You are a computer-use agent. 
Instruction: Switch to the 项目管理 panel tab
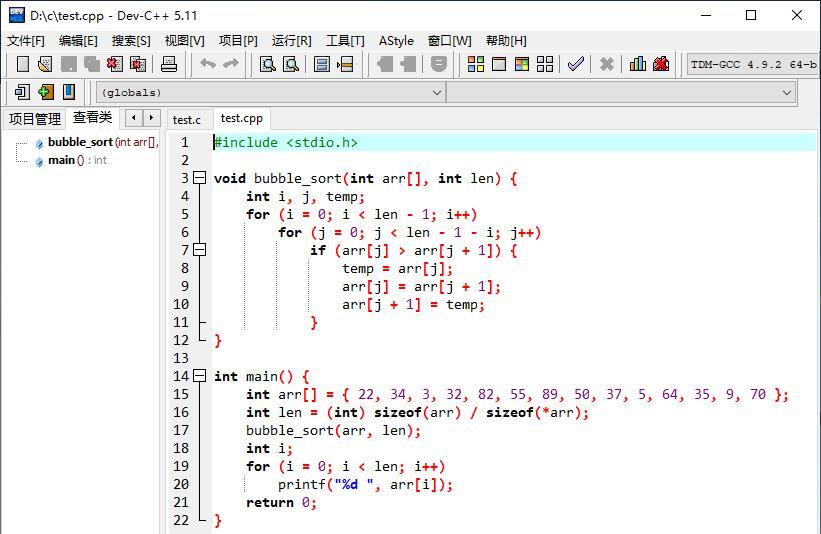pyautogui.click(x=35, y=119)
